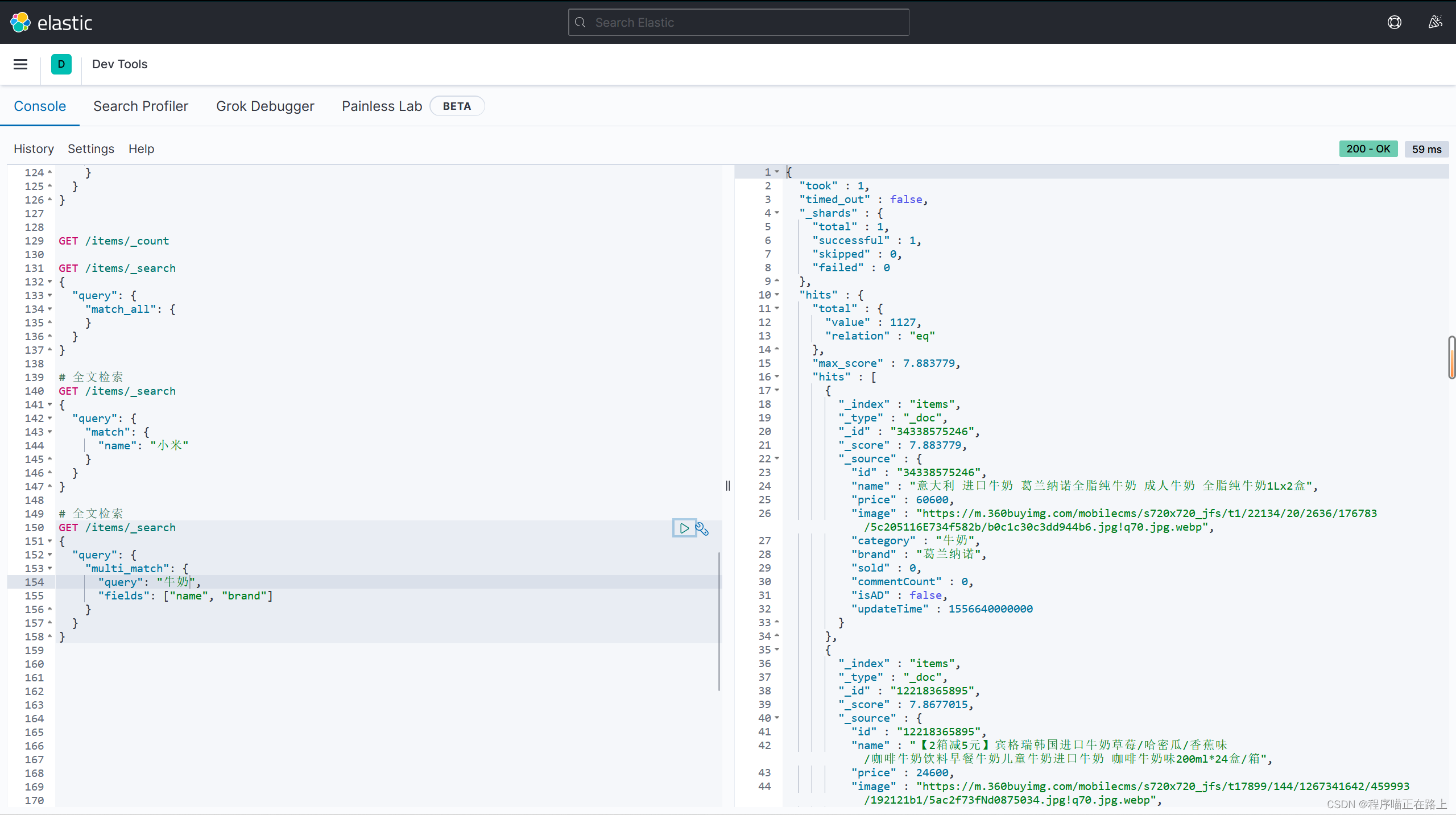Fold the query block at line 142
This screenshot has width=1456, height=815.
[x=50, y=418]
